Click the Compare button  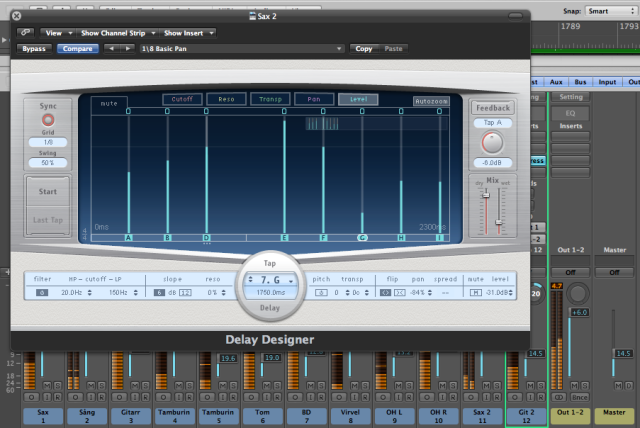78,49
